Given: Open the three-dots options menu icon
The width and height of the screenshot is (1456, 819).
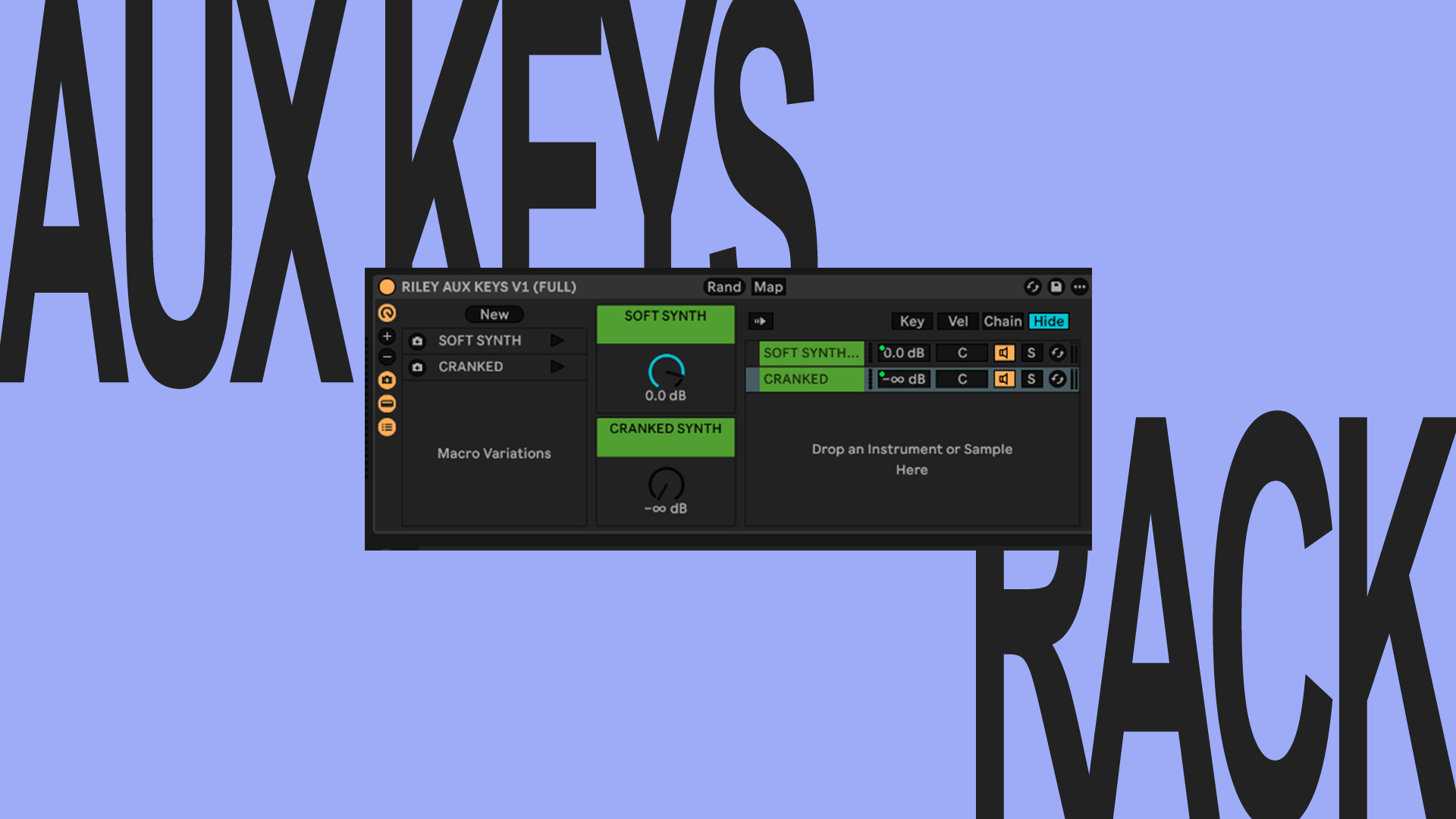Looking at the screenshot, I should coord(1079,287).
